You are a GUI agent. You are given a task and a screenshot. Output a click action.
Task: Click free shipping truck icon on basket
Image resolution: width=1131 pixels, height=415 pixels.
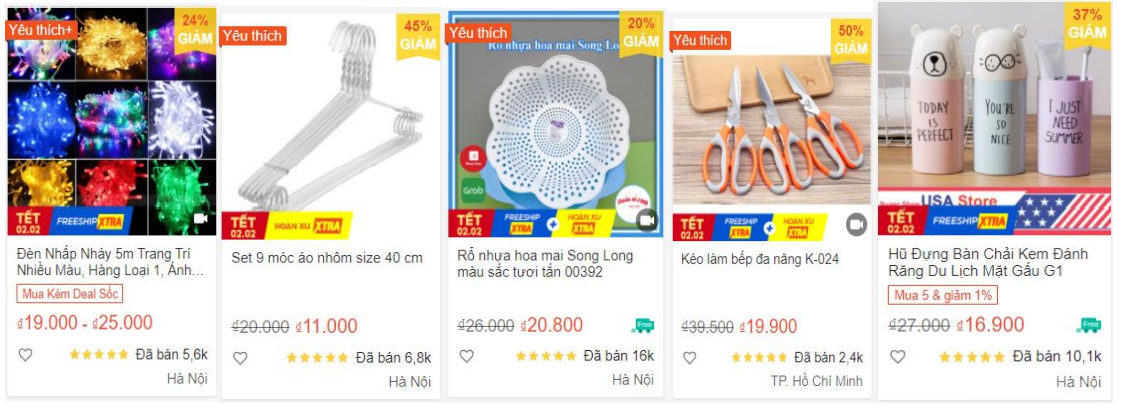tap(642, 325)
